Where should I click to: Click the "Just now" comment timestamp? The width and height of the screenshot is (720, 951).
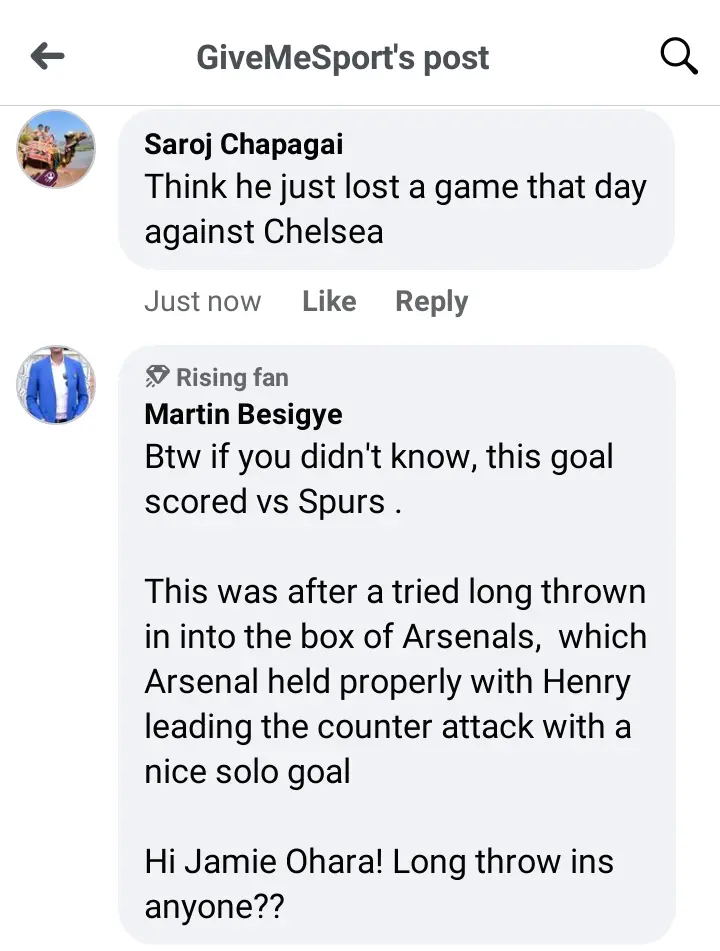click(x=202, y=301)
